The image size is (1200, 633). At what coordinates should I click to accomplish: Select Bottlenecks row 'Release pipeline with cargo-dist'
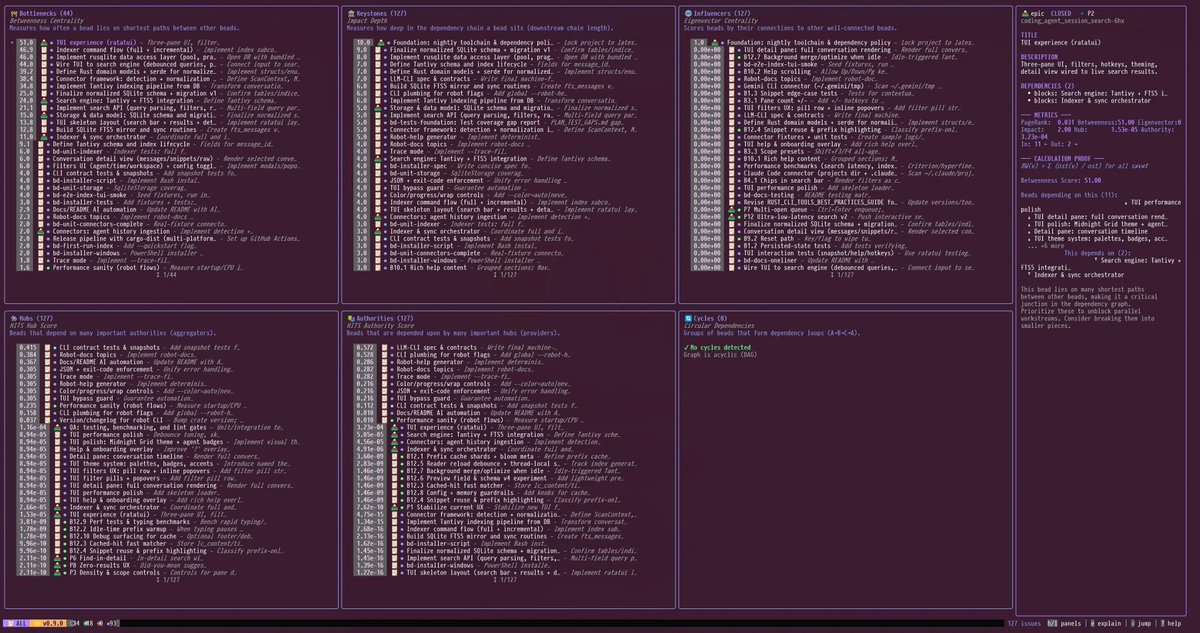click(x=160, y=238)
